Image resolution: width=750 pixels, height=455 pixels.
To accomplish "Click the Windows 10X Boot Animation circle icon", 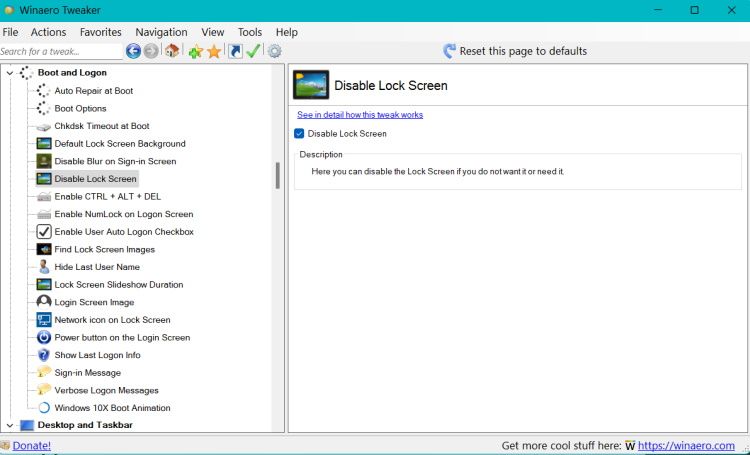I will pyautogui.click(x=44, y=408).
